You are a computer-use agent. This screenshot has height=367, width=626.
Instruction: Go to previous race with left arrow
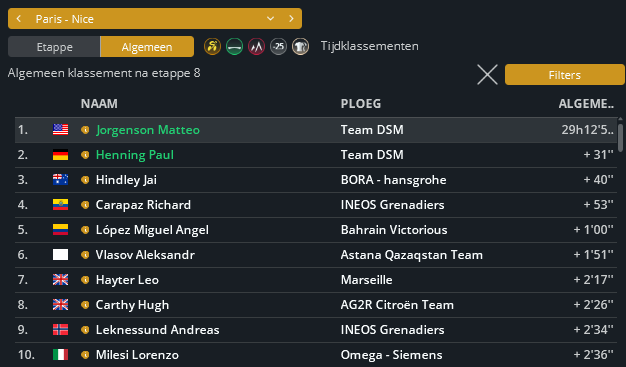[19, 19]
